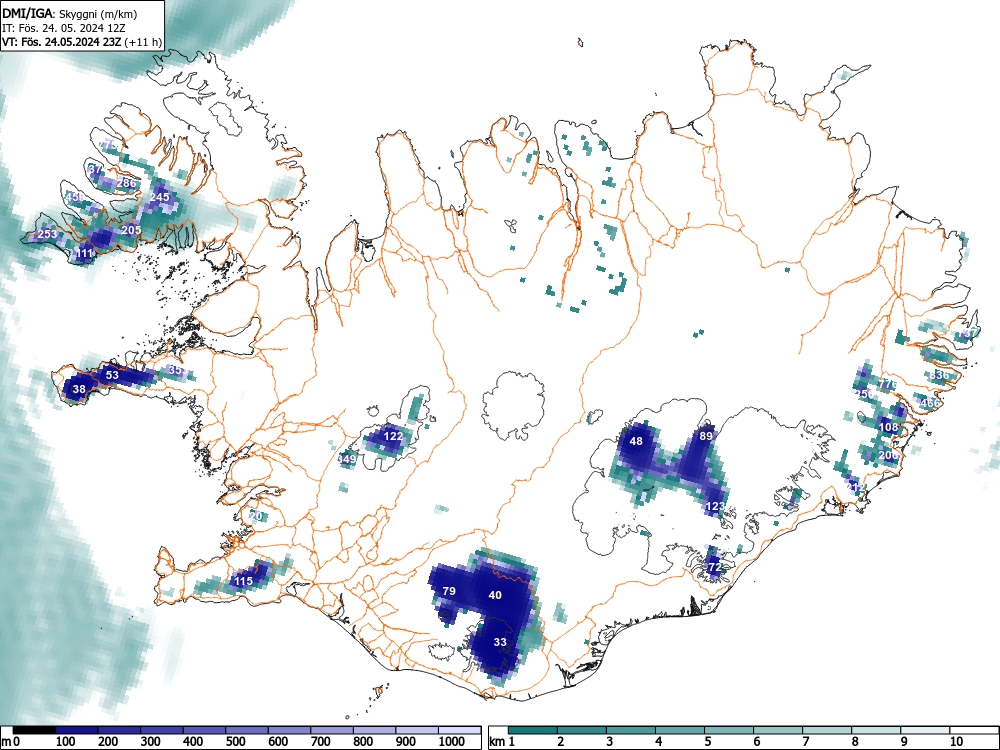The width and height of the screenshot is (1000, 750).
Task: Click the visibility value 89 on the map
Action: pos(706,436)
